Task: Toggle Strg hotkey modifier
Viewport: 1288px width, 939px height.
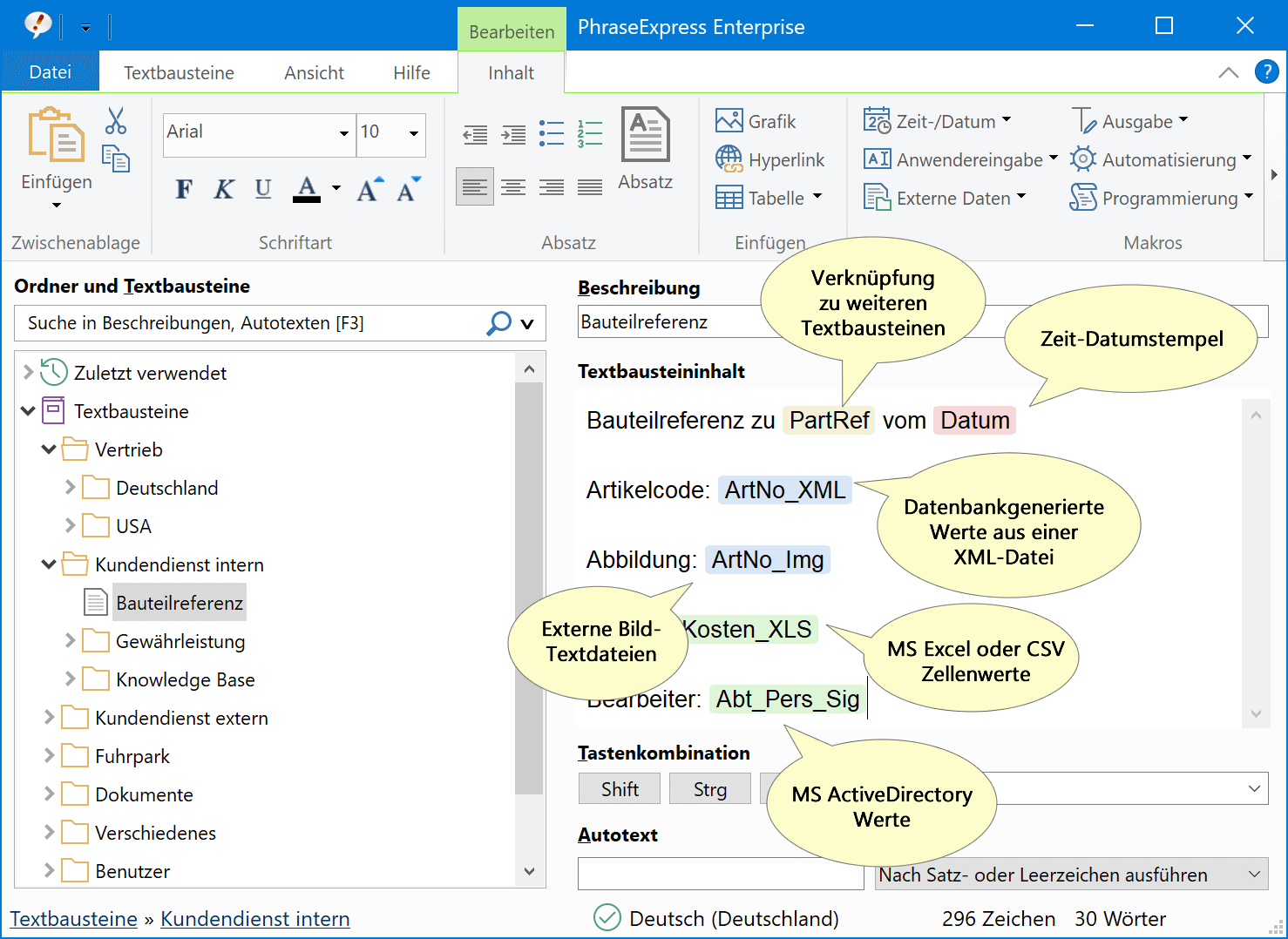Action: pos(710,789)
